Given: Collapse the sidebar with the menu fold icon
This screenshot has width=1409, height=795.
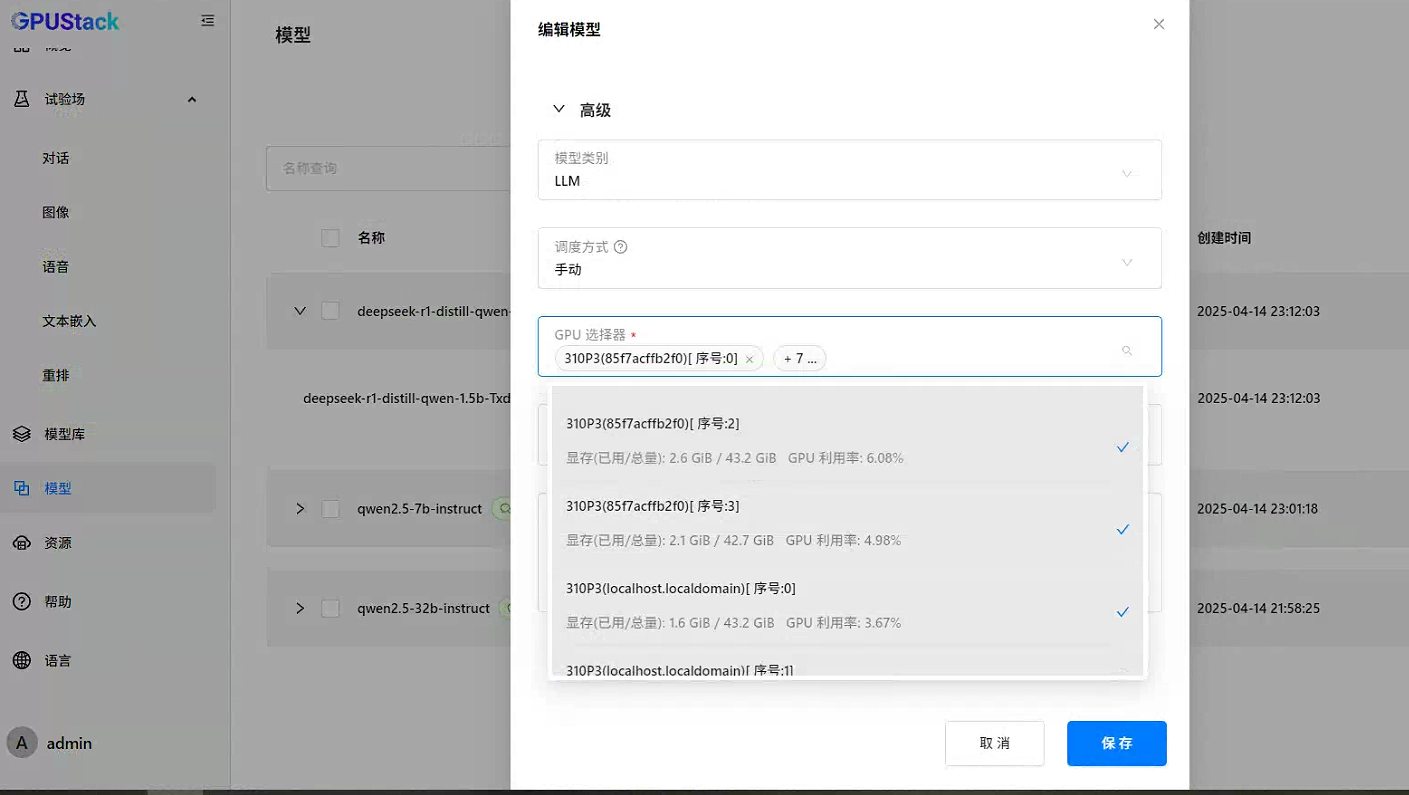Looking at the screenshot, I should coord(207,20).
